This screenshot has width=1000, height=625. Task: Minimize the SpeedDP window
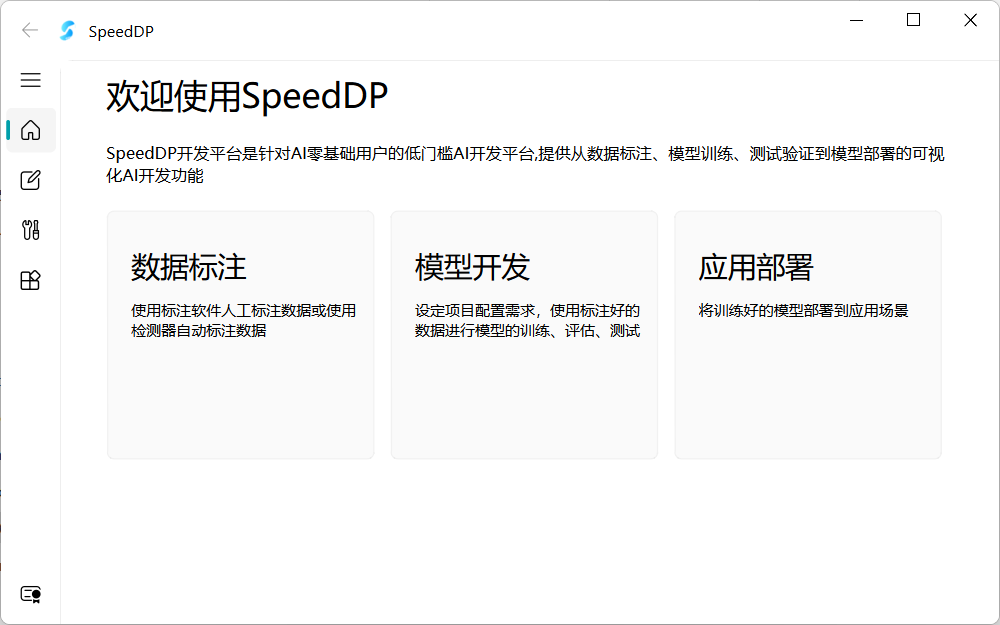pyautogui.click(x=857, y=20)
